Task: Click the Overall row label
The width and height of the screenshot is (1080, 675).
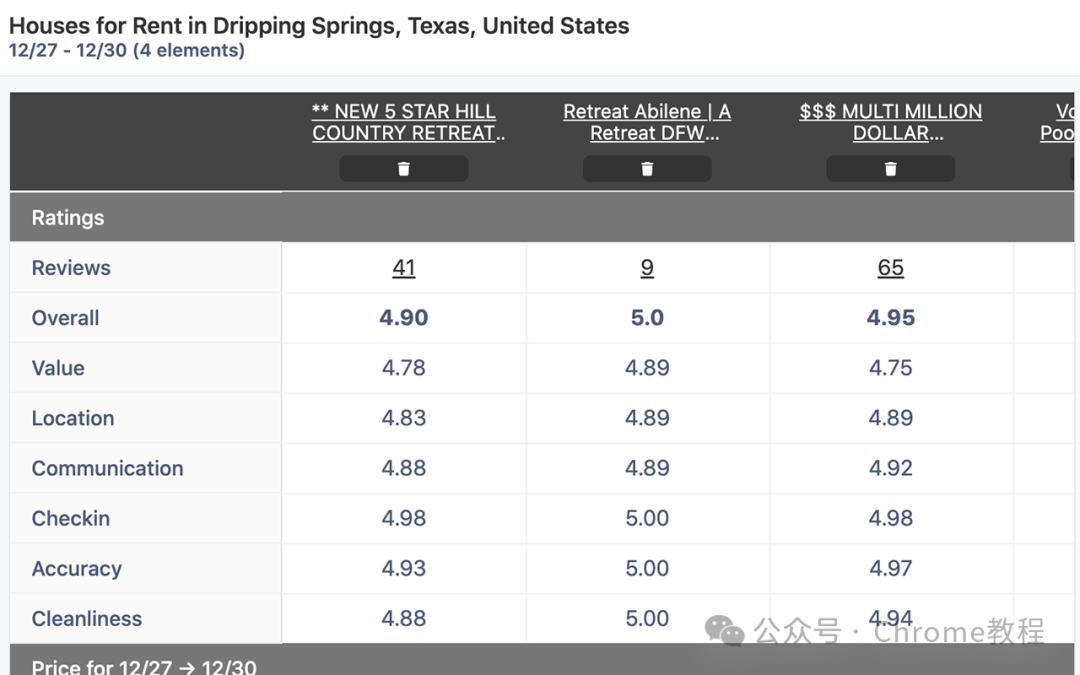Action: (65, 318)
